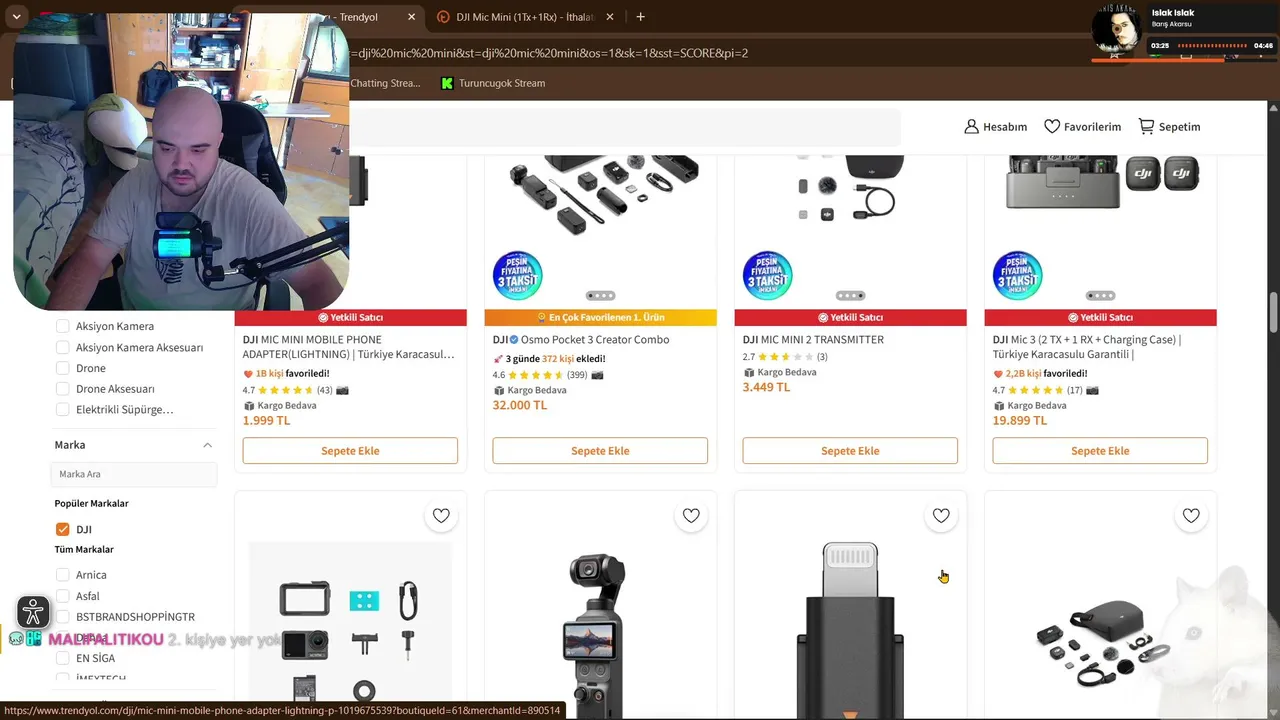Click the 32.000 TL price
The image size is (1280, 720).
click(520, 405)
